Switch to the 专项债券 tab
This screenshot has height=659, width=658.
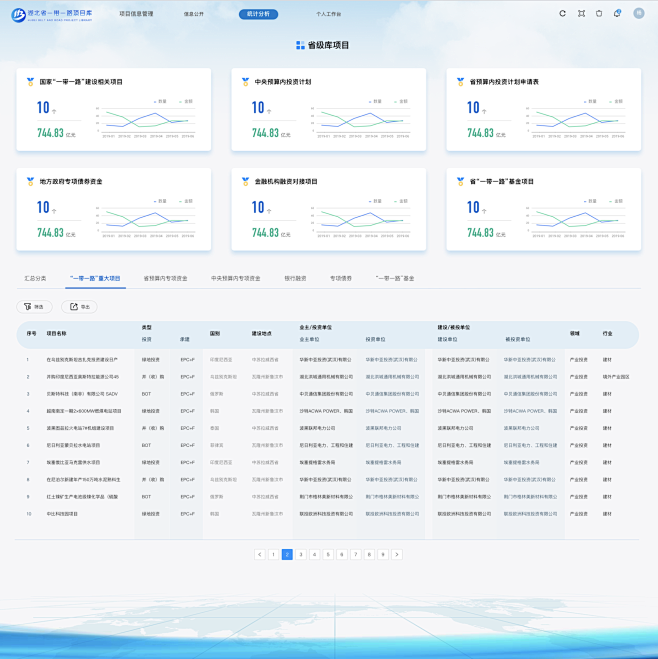341,278
